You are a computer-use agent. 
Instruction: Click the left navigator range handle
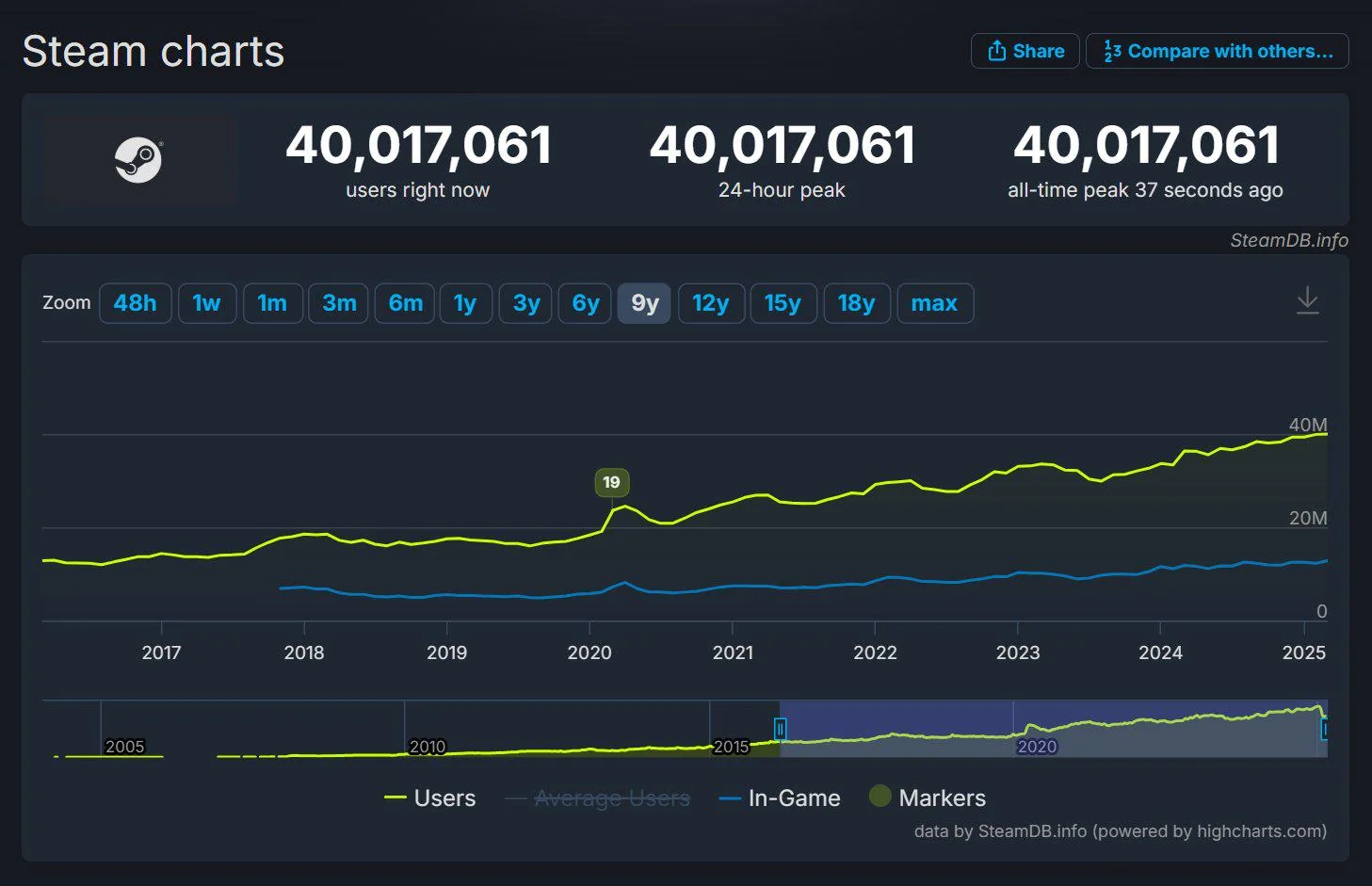click(x=781, y=730)
